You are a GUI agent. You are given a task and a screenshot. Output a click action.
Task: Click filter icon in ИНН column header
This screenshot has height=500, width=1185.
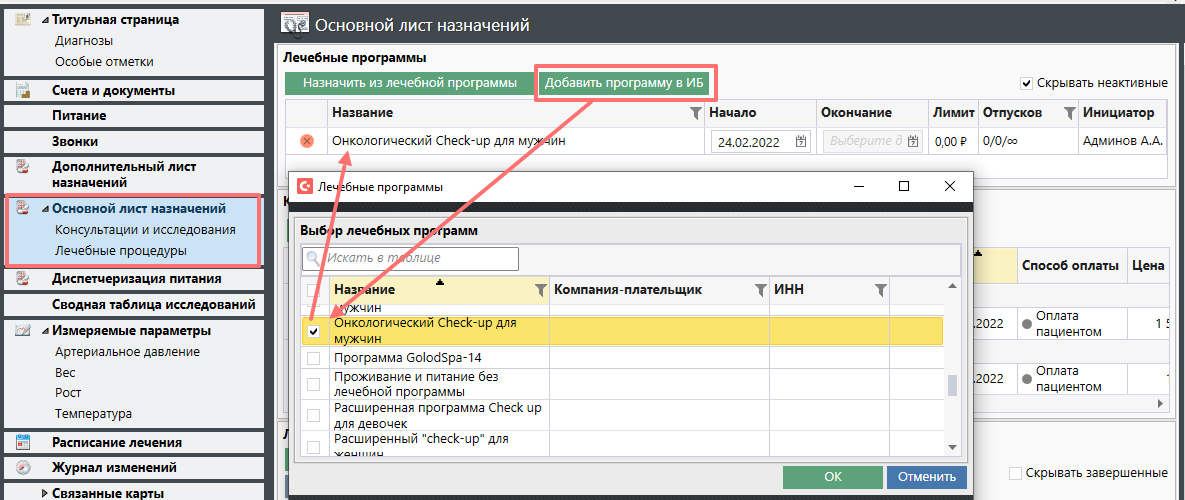pos(880,290)
